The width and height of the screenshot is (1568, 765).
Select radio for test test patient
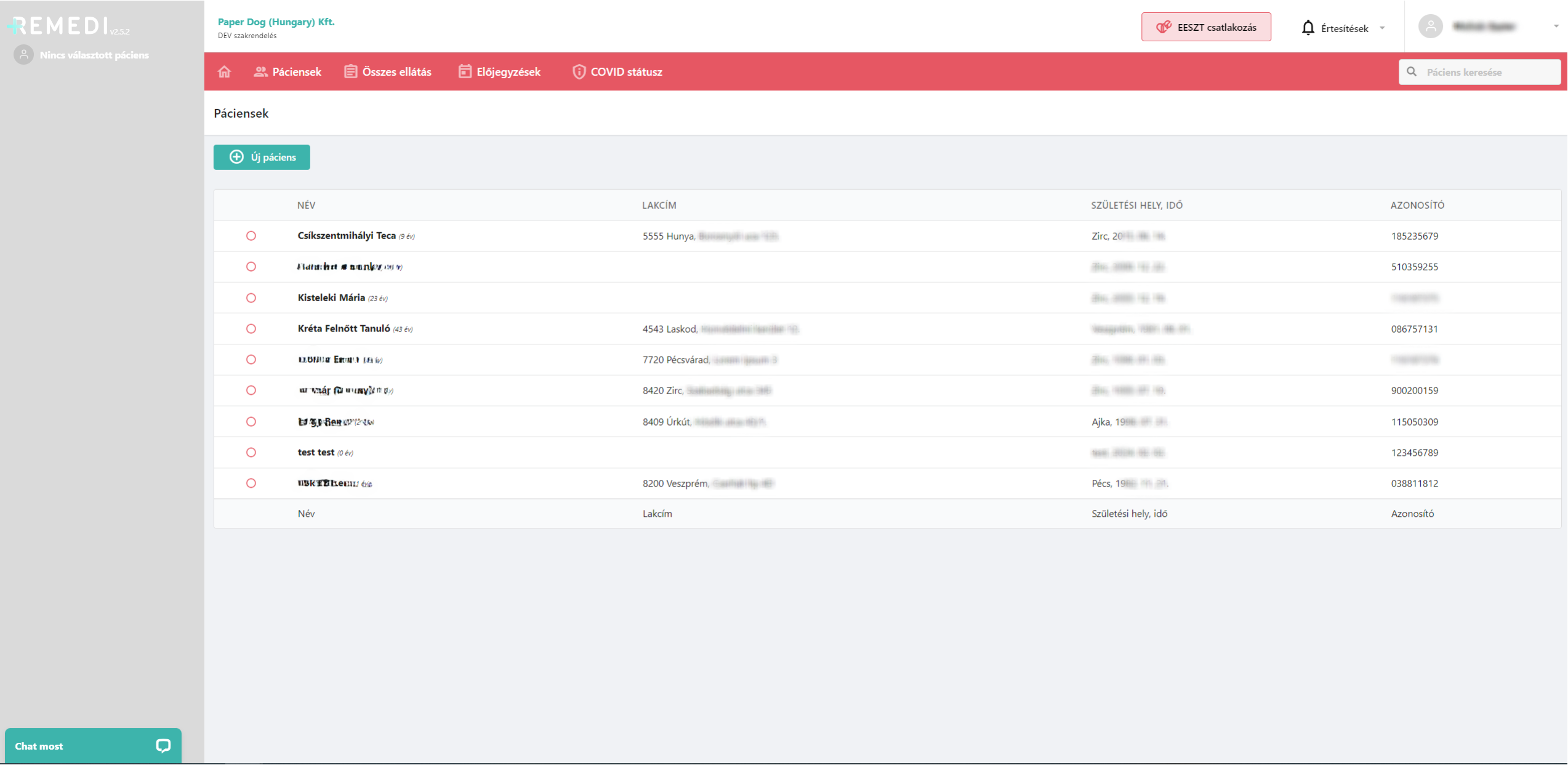tap(251, 453)
